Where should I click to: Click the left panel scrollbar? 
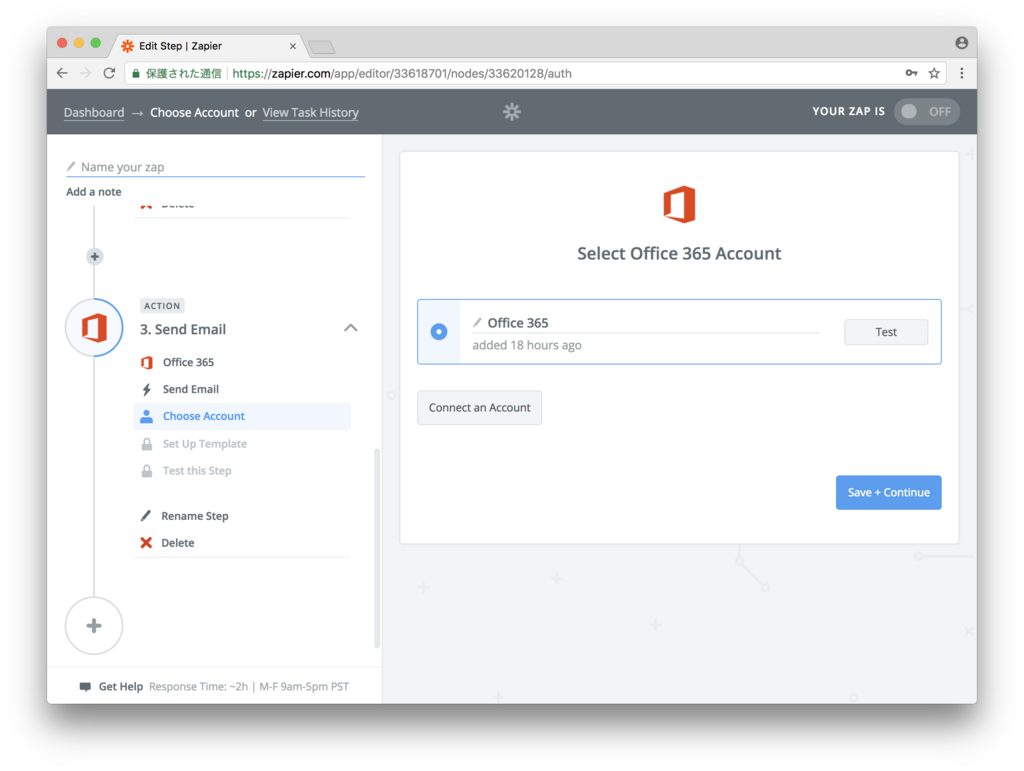[377, 548]
